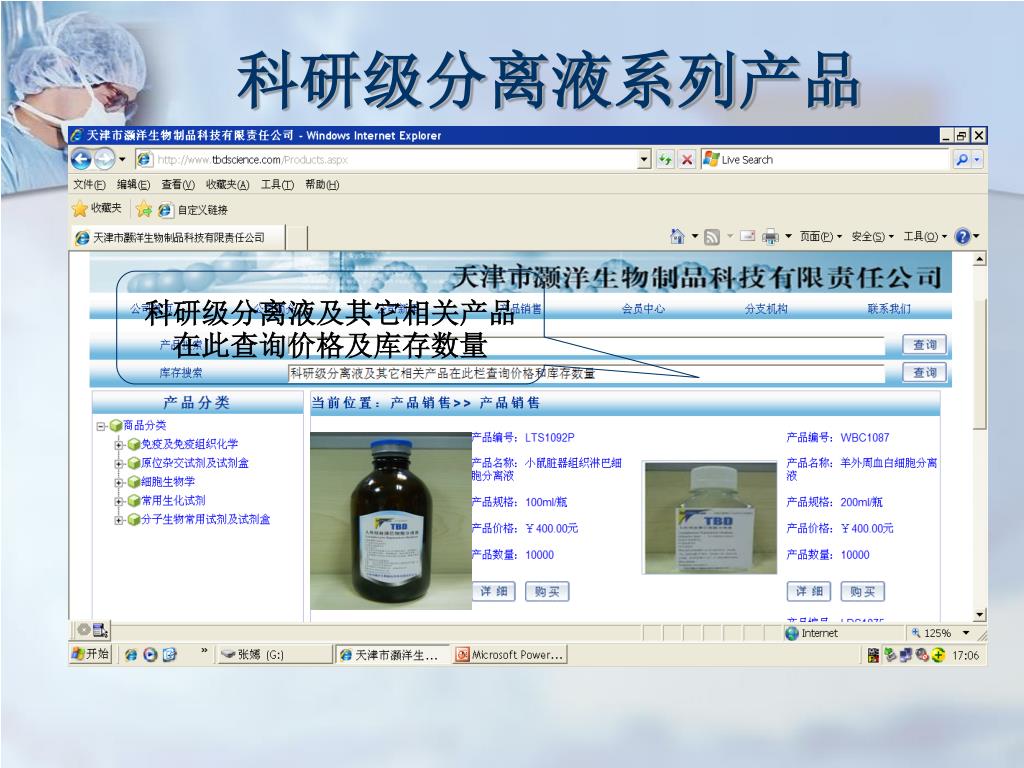Open the 张嫣 (G:) taskbar window
Image resolution: width=1024 pixels, height=768 pixels.
[275, 654]
